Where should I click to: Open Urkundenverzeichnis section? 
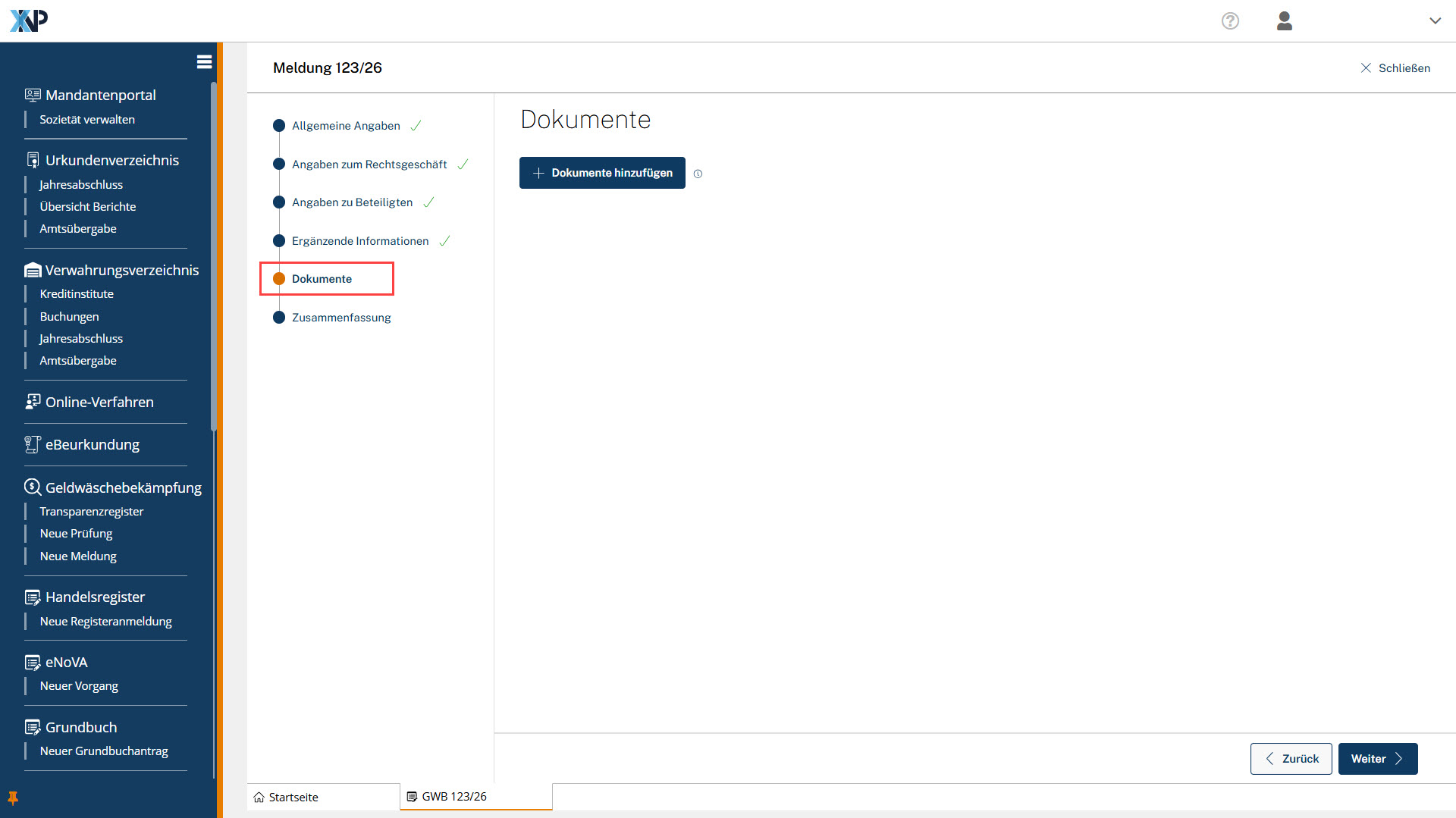click(x=111, y=161)
